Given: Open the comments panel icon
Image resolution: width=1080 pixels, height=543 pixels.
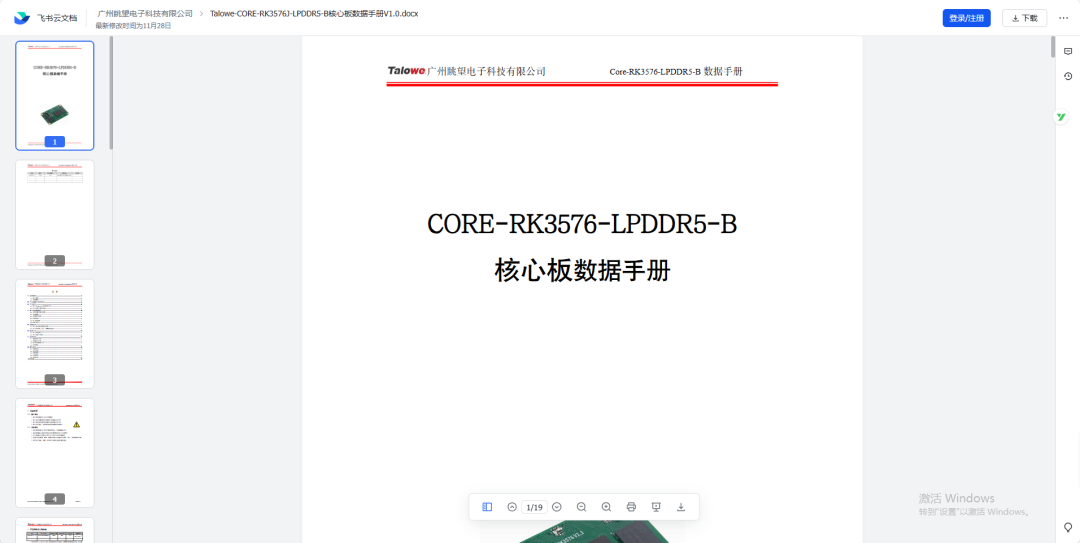Looking at the screenshot, I should (1068, 52).
